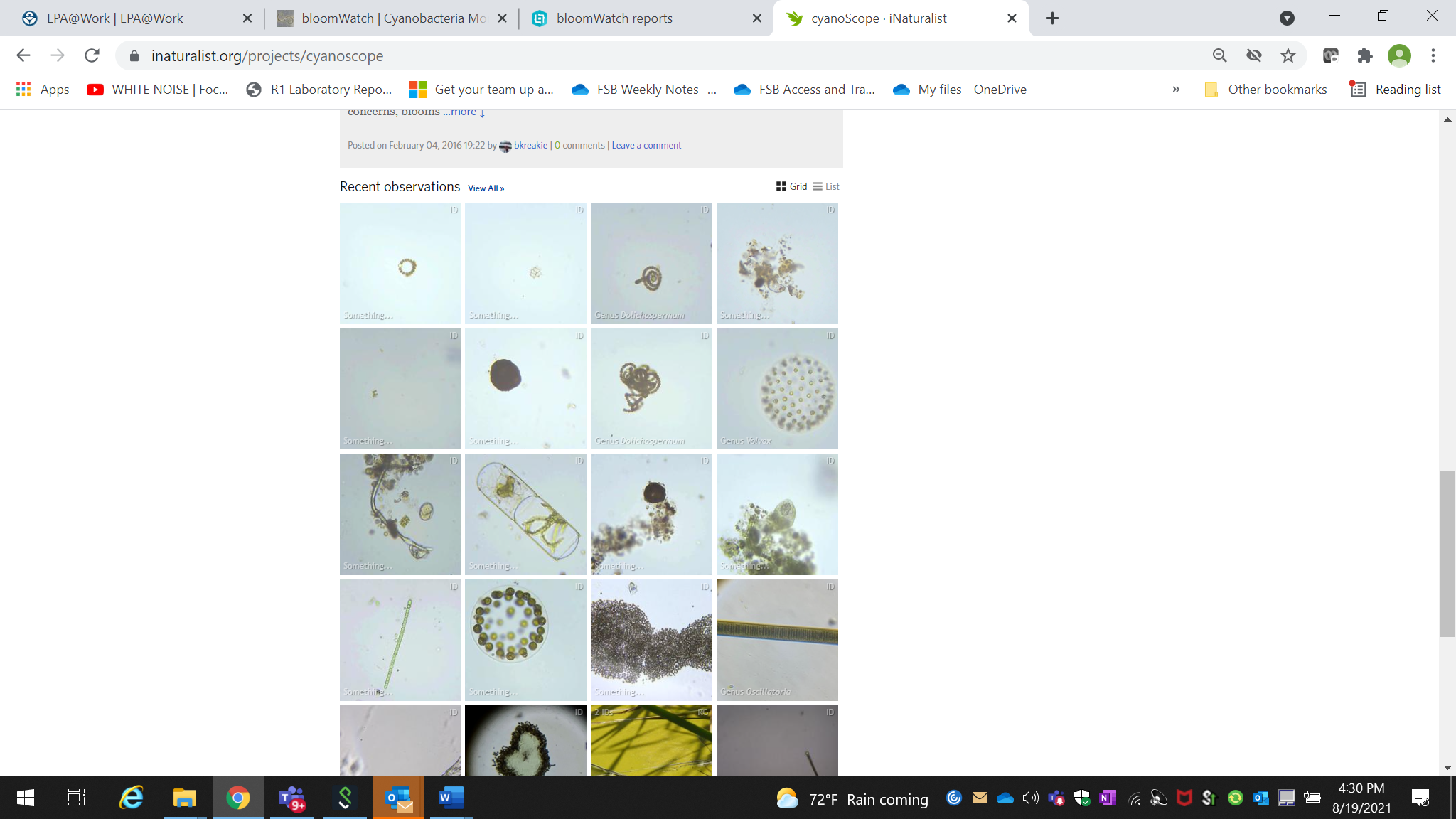Screen dimensions: 1456x819
Task: Open Chrome three-dot menu
Action: click(1433, 55)
